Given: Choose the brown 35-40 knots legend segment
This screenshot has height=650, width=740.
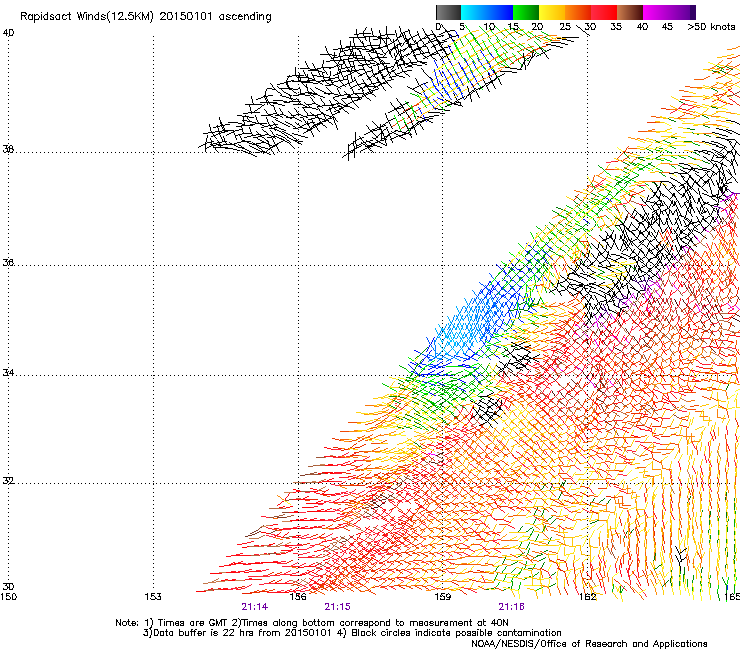Looking at the screenshot, I should coord(630,12).
